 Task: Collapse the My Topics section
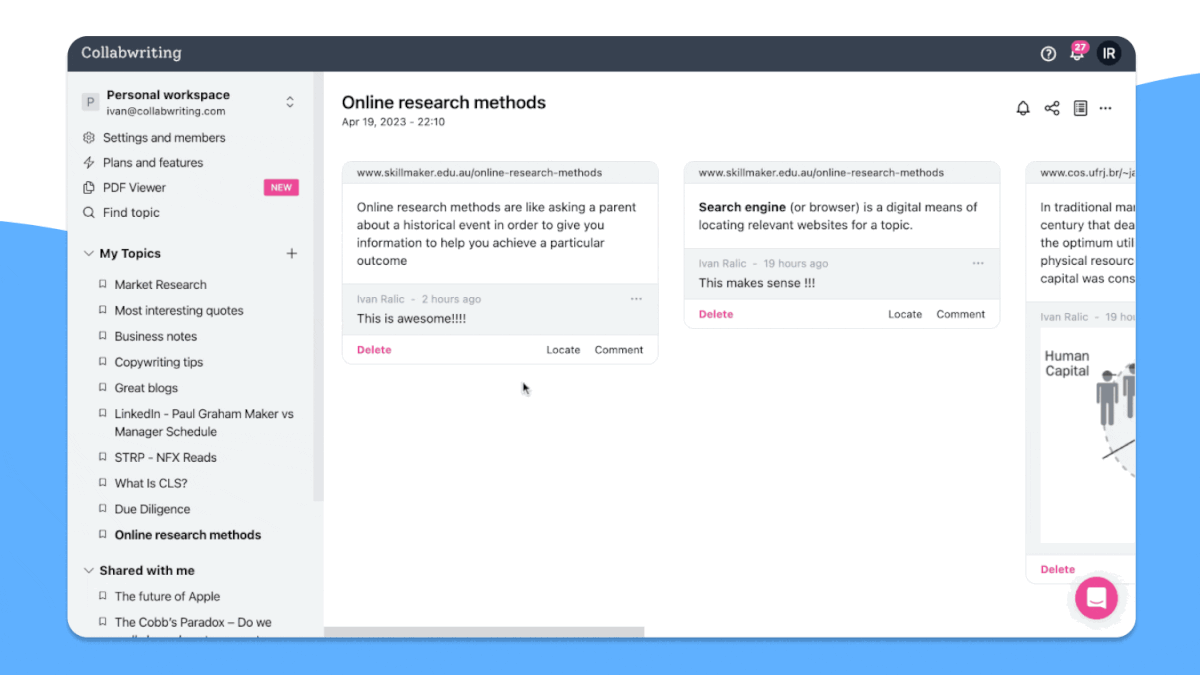pos(89,254)
